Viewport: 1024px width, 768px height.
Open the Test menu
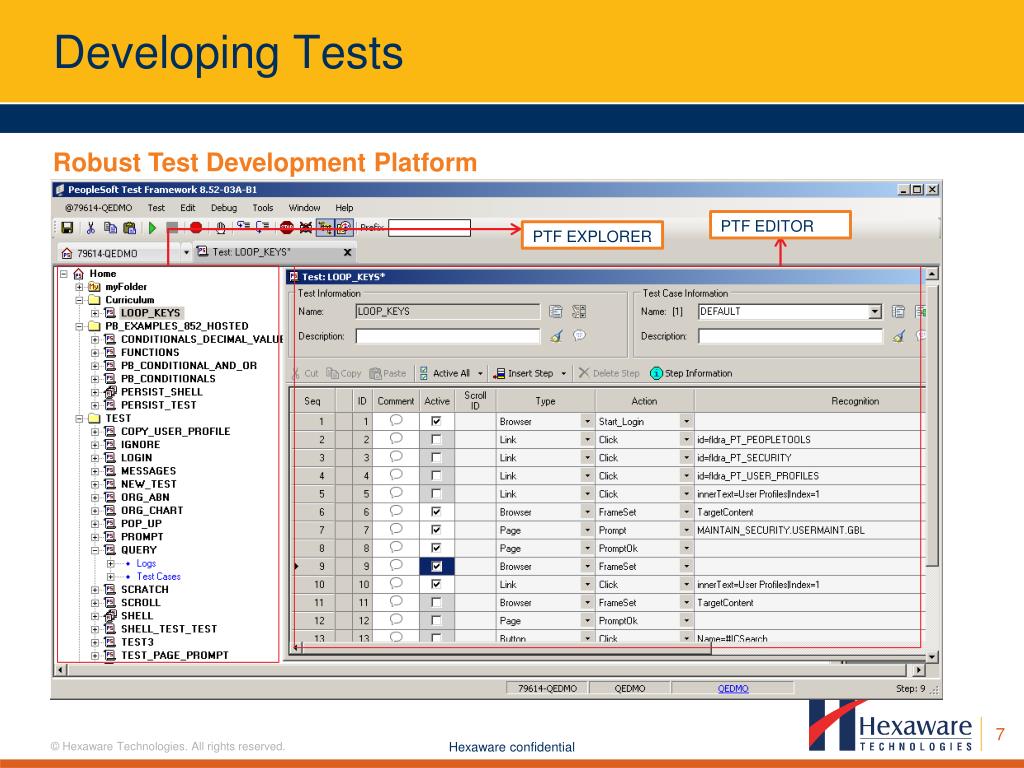point(156,208)
